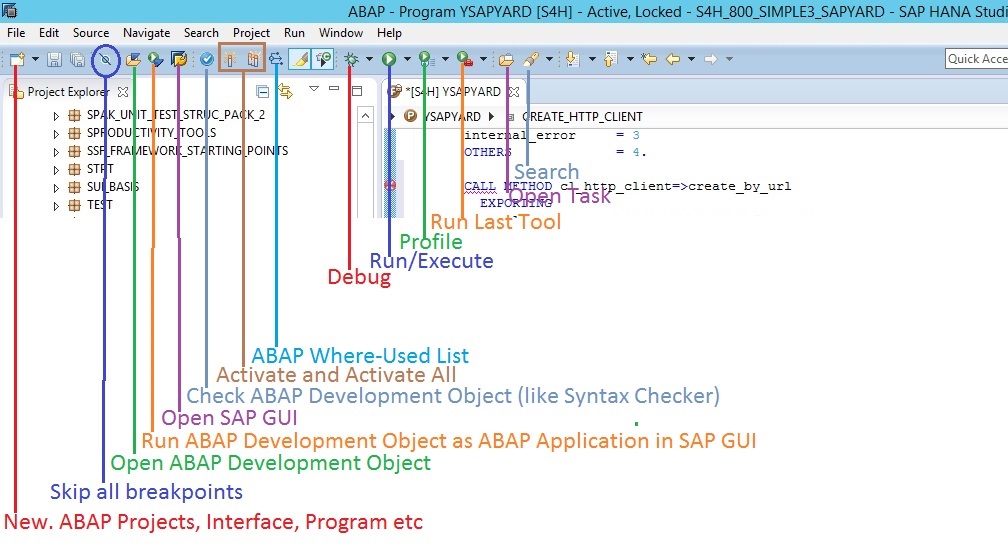Open dropdown arrow next to New icon
1008x549 pixels.
35,59
